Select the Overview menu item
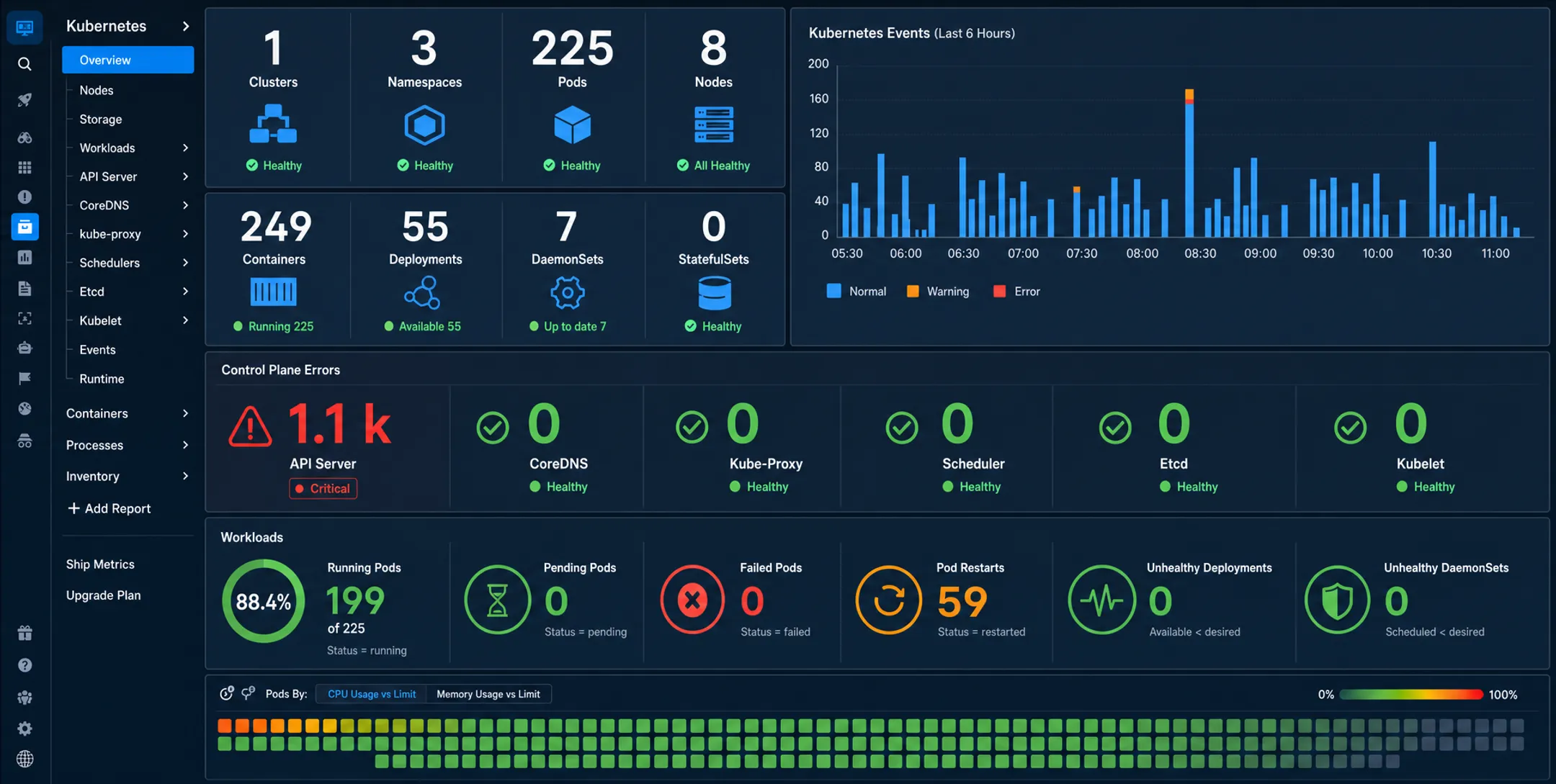The width and height of the screenshot is (1556, 784). pos(128,60)
